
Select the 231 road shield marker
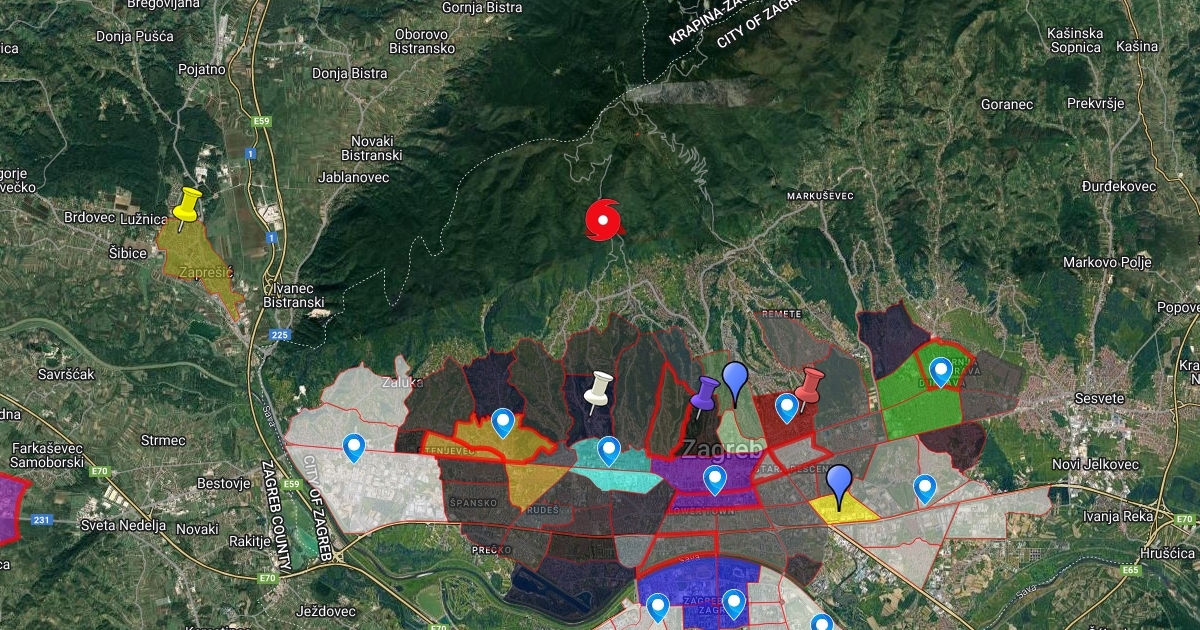[x=41, y=519]
